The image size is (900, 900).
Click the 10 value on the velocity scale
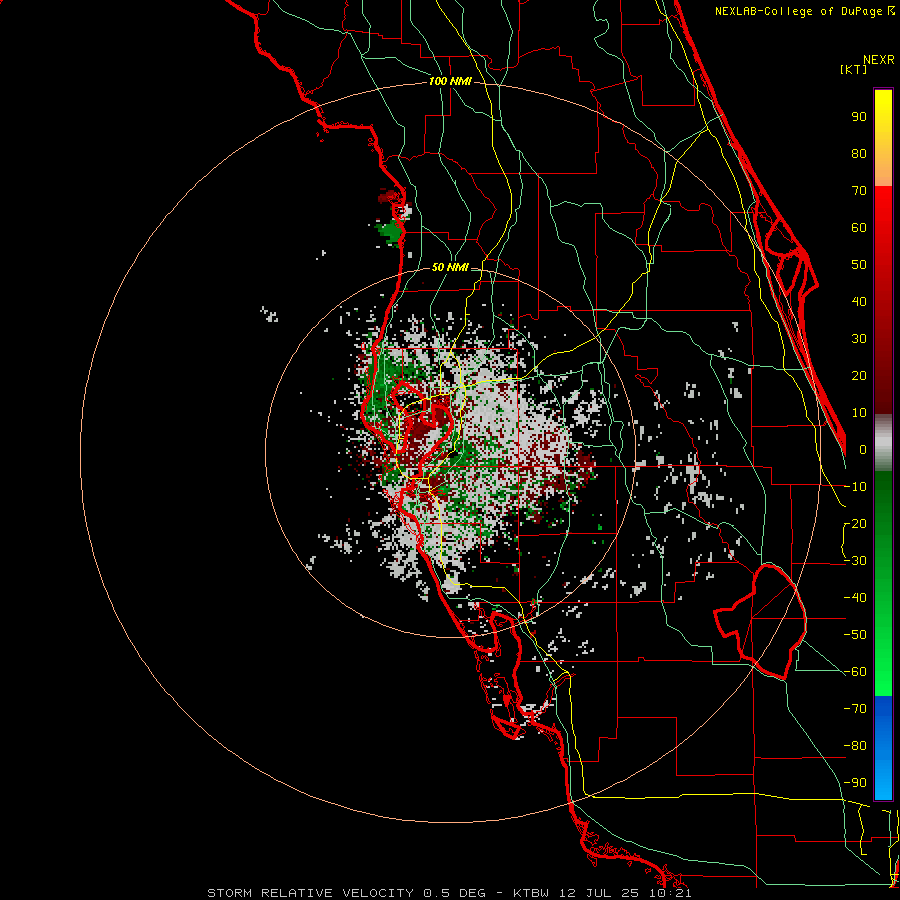(x=859, y=413)
